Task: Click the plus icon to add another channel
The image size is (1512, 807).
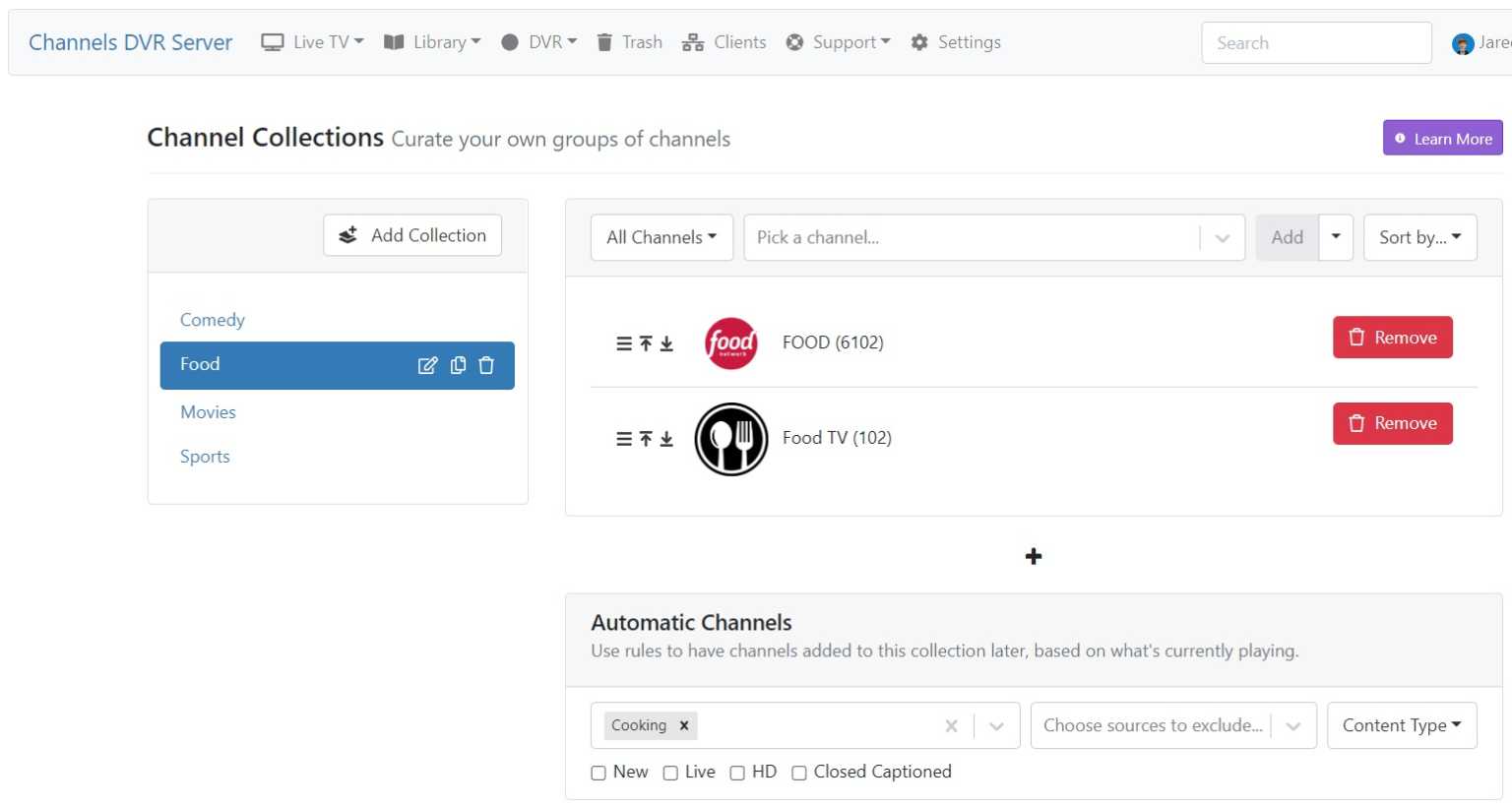Action: [x=1033, y=556]
